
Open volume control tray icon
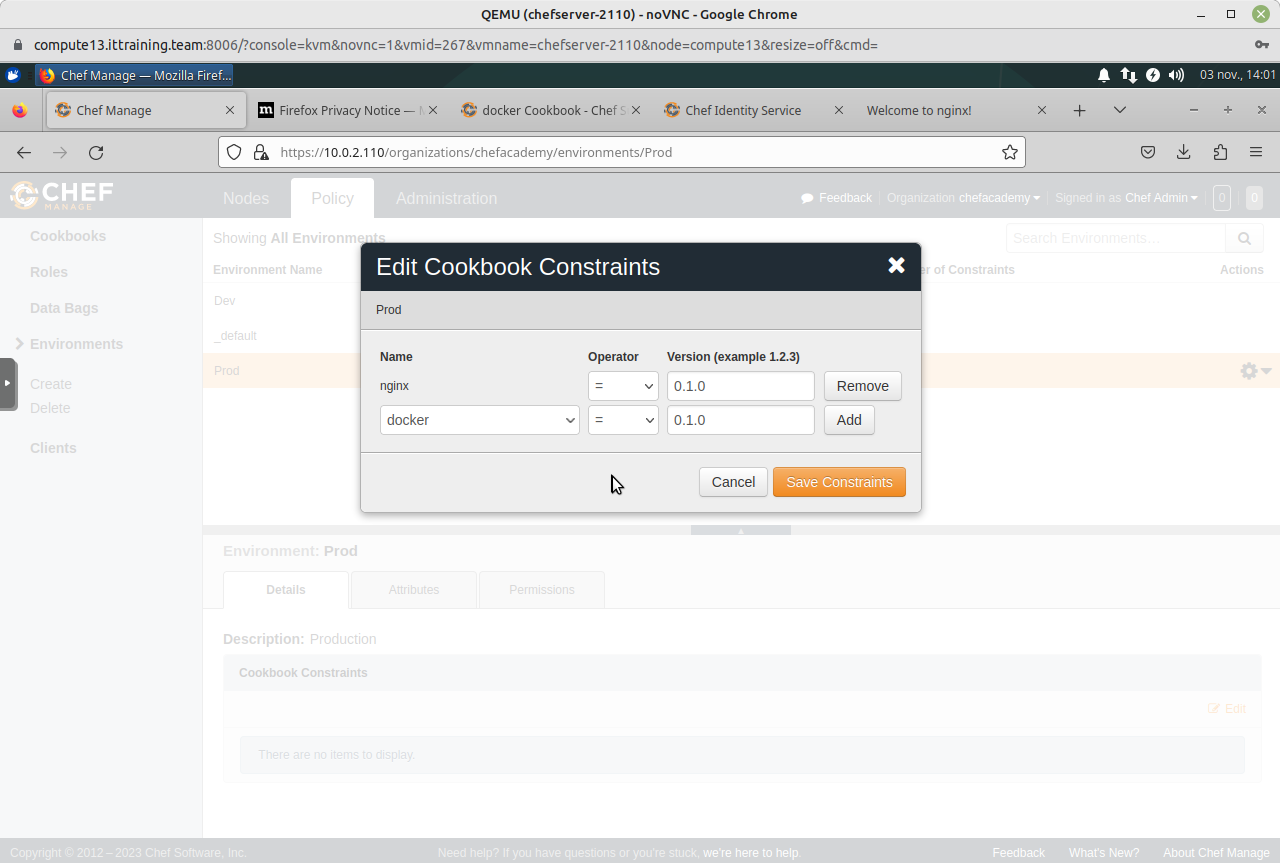[1176, 75]
